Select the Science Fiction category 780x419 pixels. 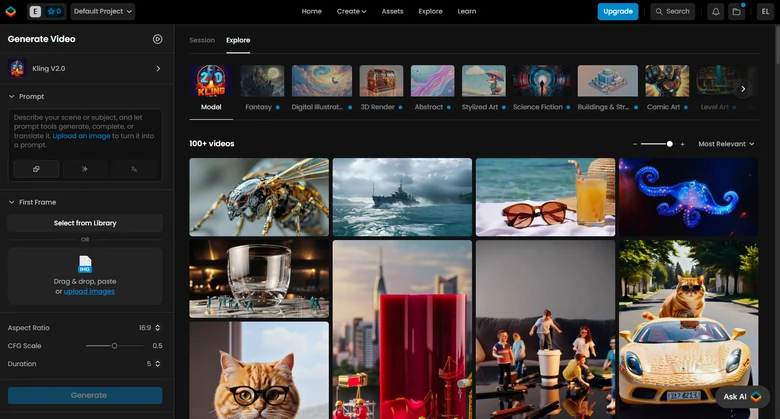pos(541,88)
